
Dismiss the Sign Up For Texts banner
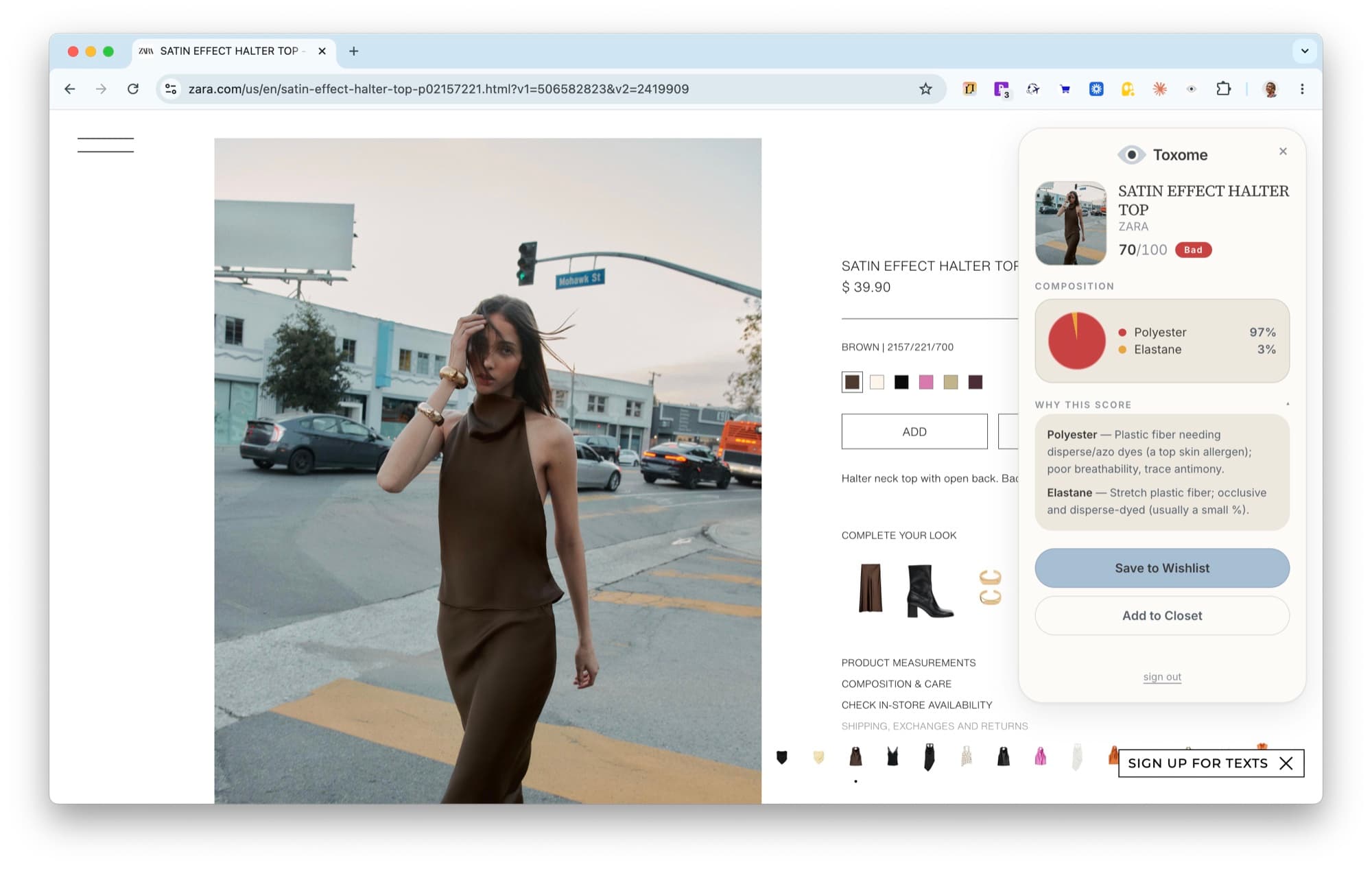pos(1286,763)
